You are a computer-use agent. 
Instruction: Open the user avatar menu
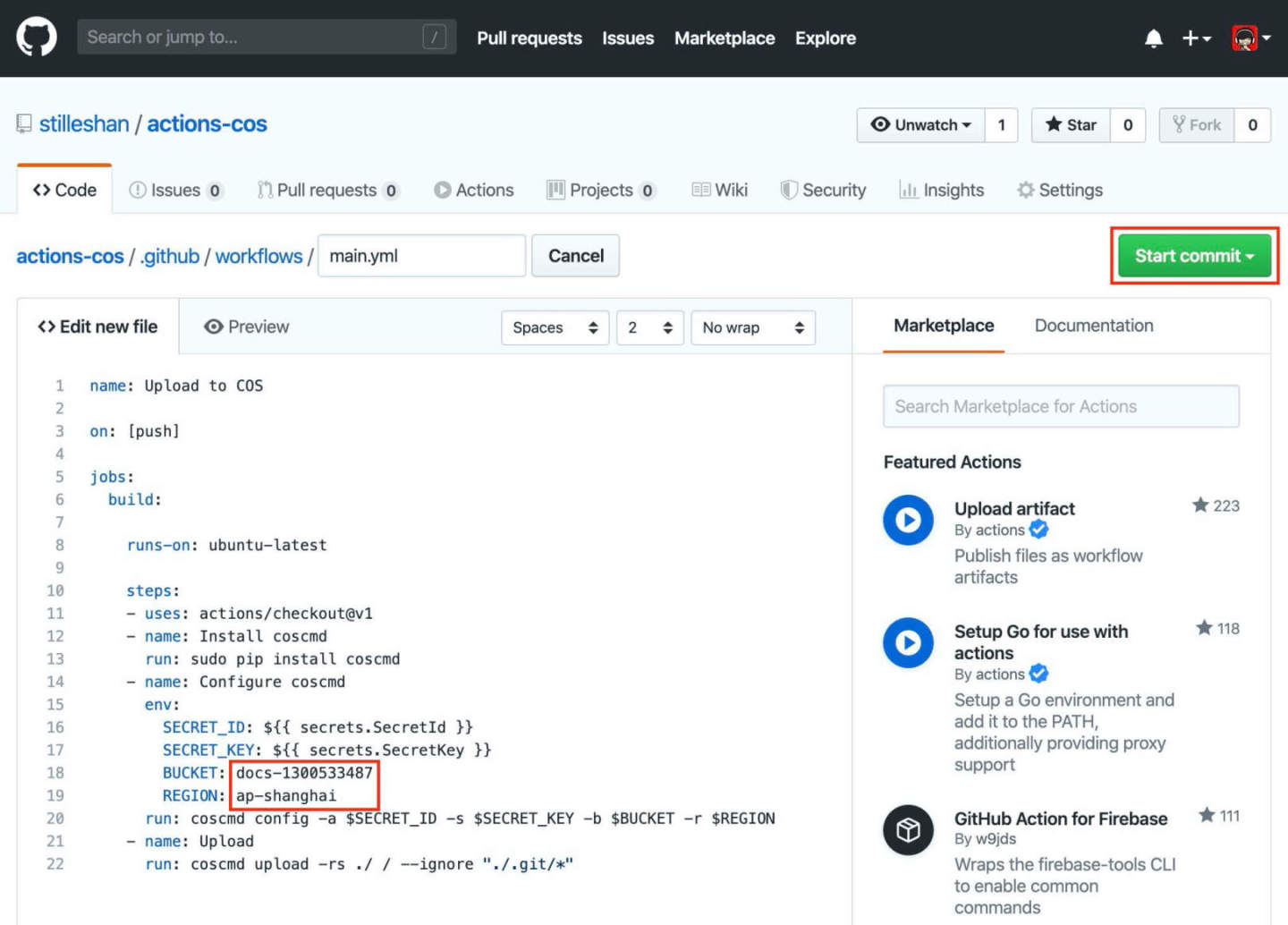pos(1251,38)
